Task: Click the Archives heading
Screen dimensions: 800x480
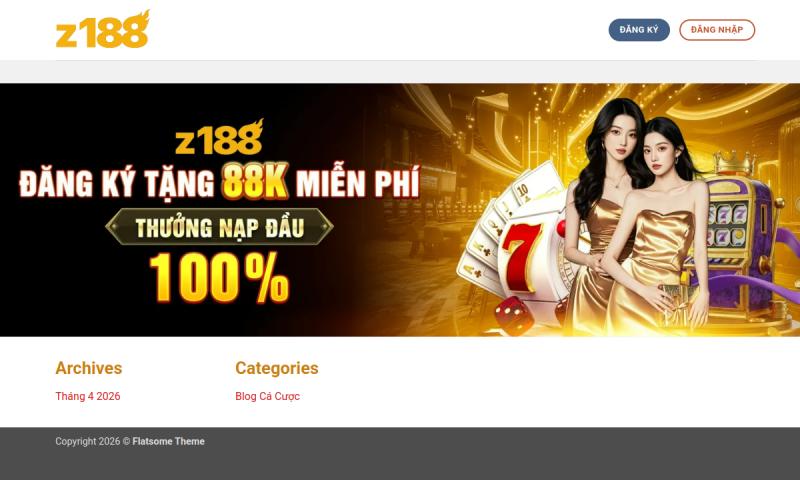Action: click(89, 368)
